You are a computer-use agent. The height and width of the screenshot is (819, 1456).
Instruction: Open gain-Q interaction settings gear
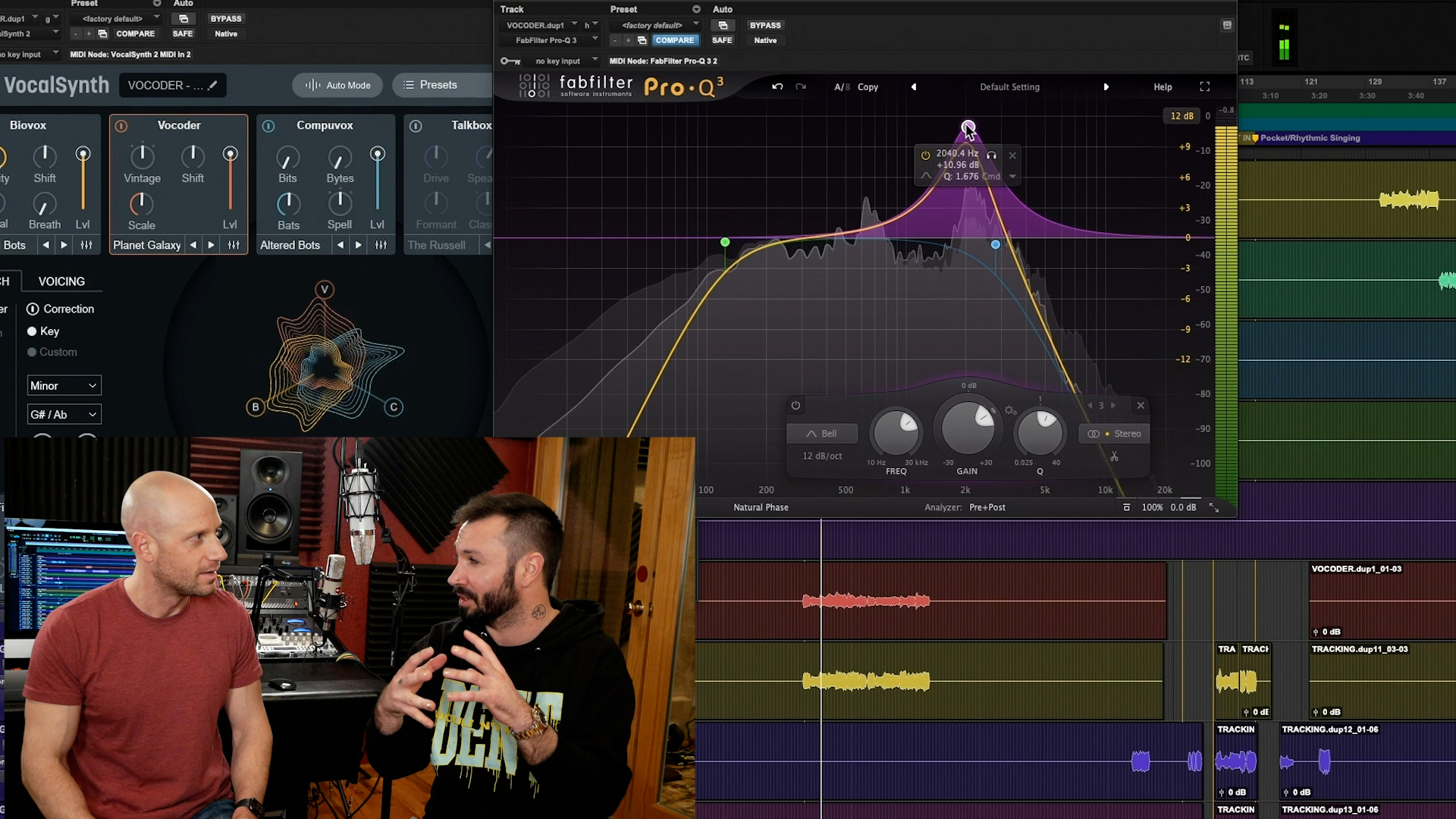point(1010,410)
